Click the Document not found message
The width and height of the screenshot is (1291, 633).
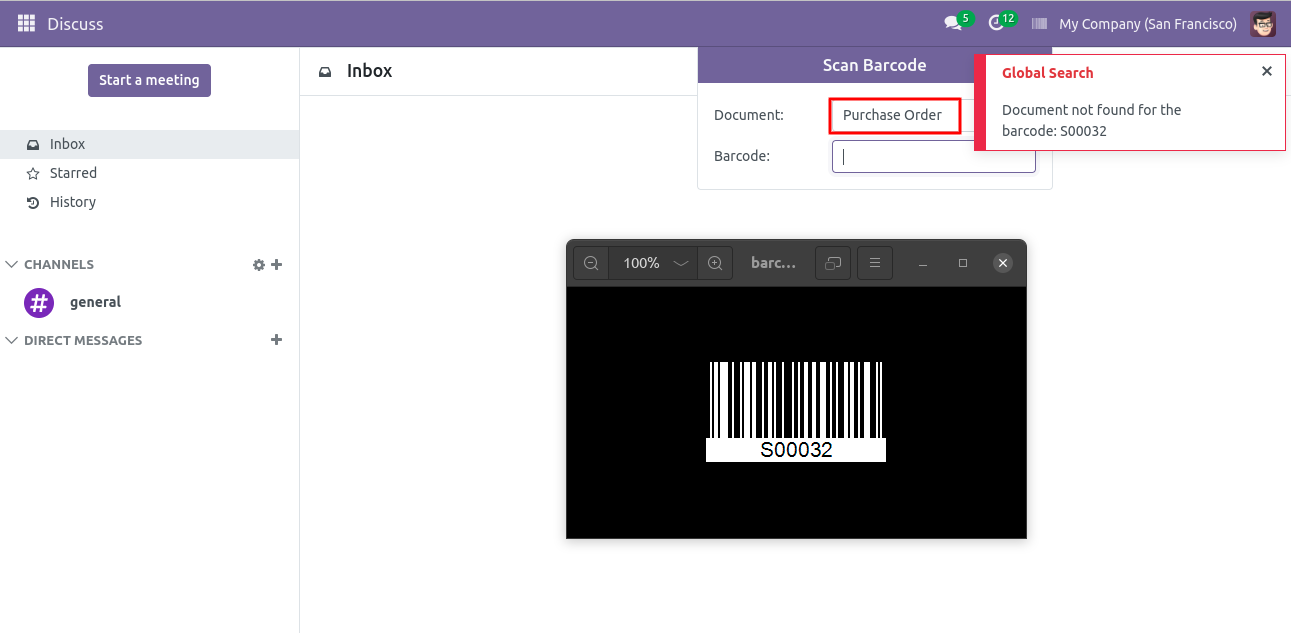[1092, 120]
